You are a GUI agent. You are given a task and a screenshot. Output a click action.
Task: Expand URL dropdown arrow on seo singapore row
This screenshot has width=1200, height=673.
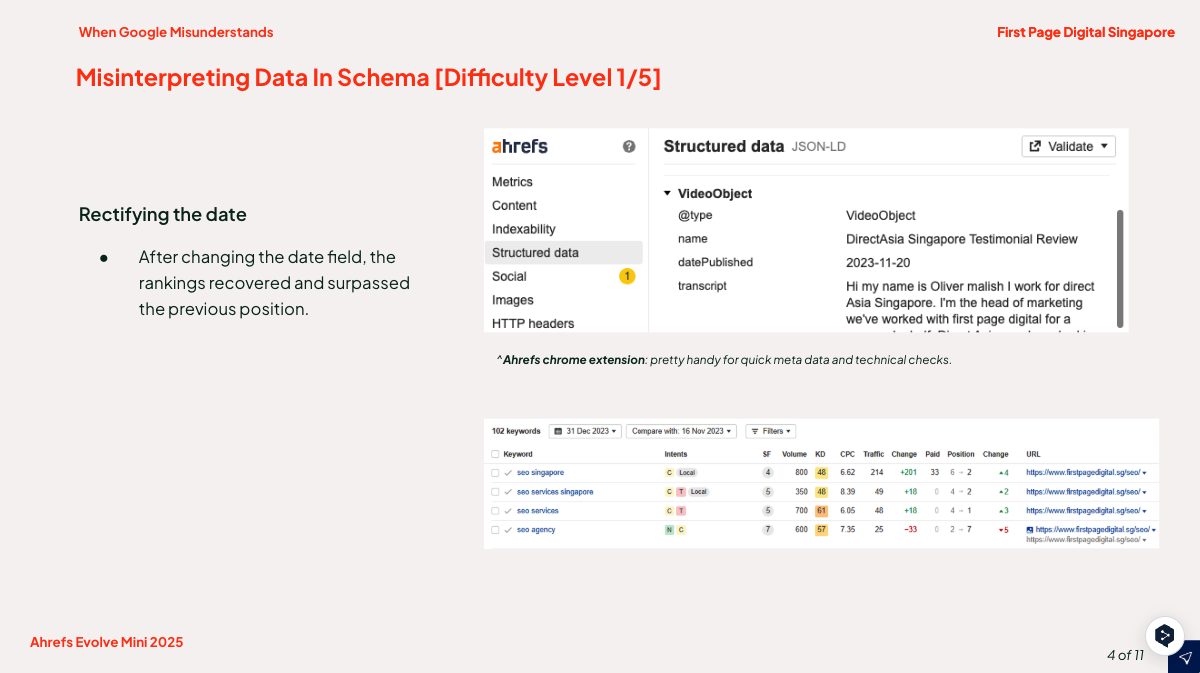[x=1144, y=473]
